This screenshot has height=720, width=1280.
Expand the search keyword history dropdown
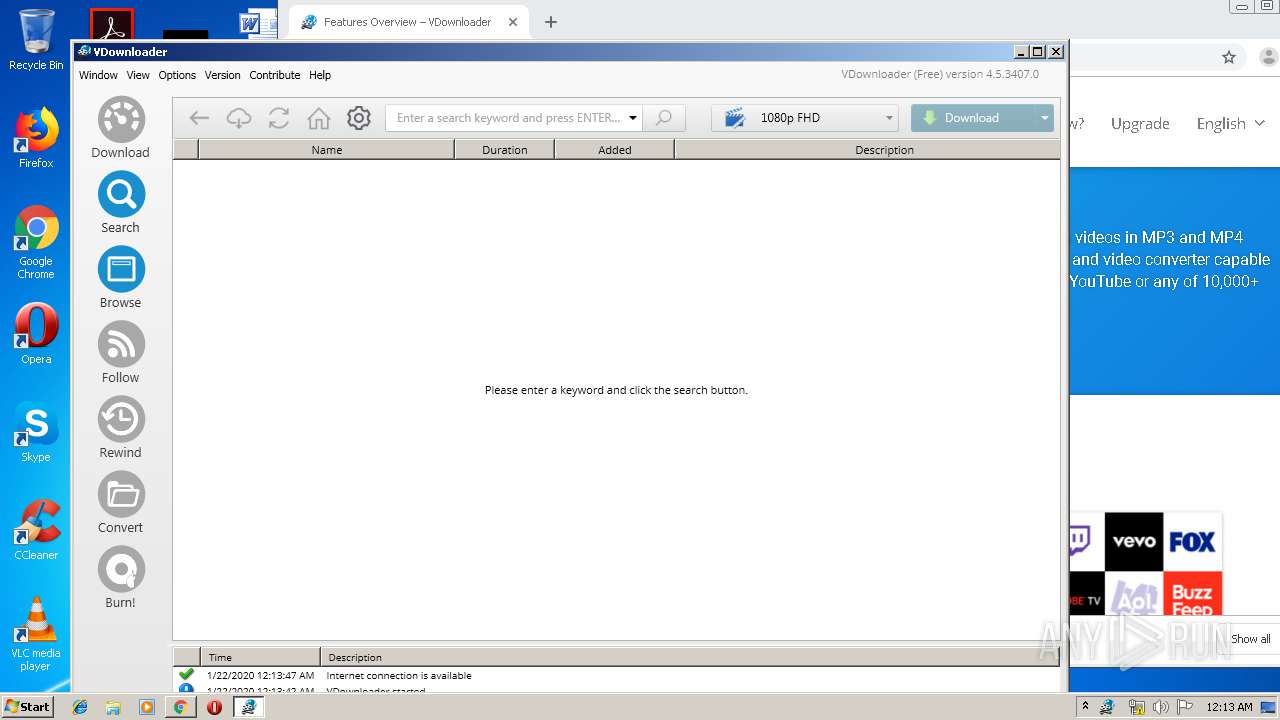coord(633,118)
